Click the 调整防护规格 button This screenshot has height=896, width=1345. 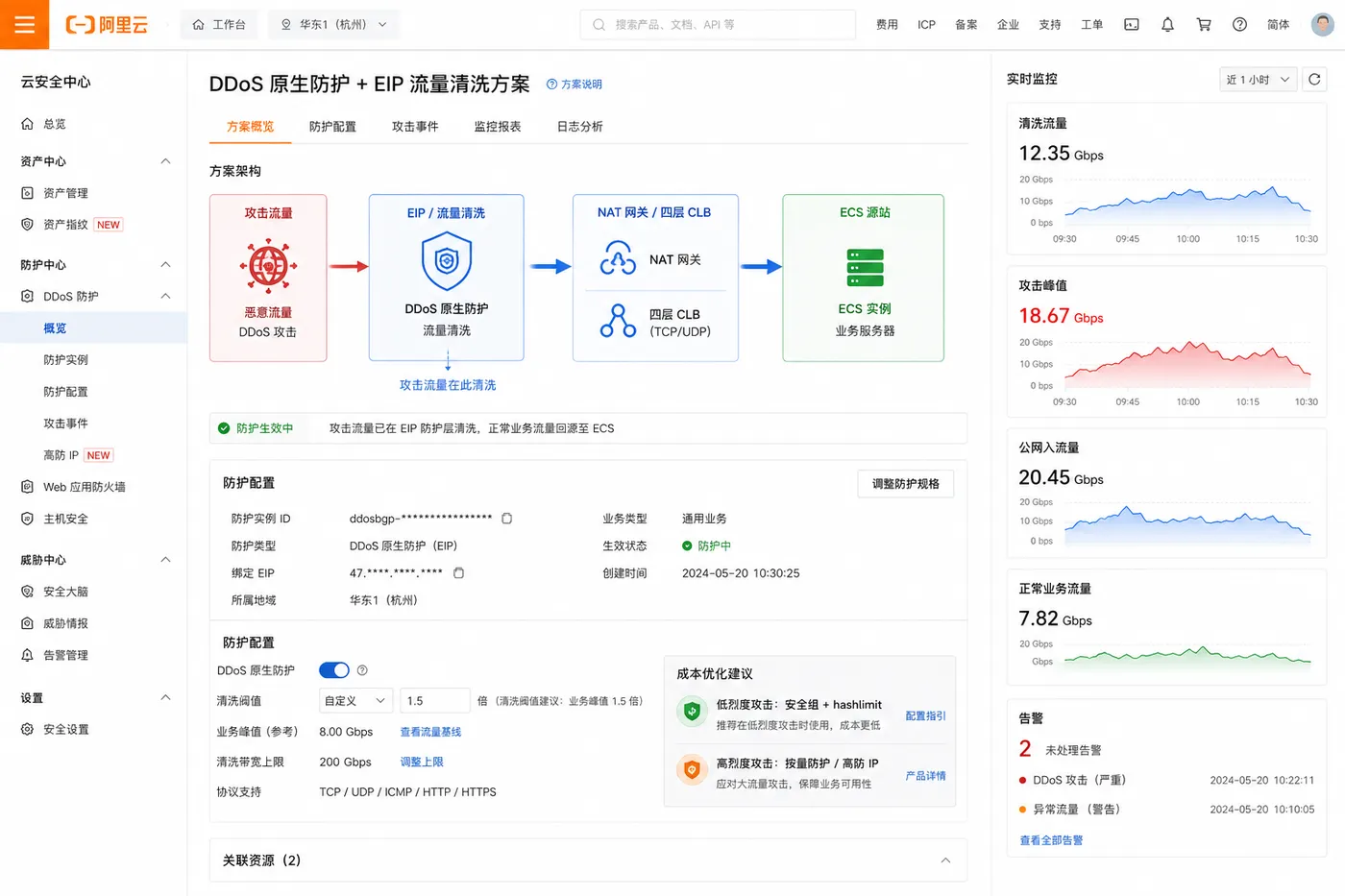pos(906,484)
